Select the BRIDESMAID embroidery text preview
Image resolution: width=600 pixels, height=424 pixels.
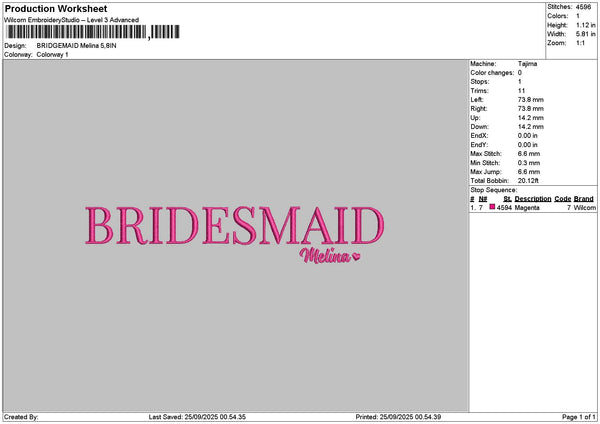tap(235, 226)
